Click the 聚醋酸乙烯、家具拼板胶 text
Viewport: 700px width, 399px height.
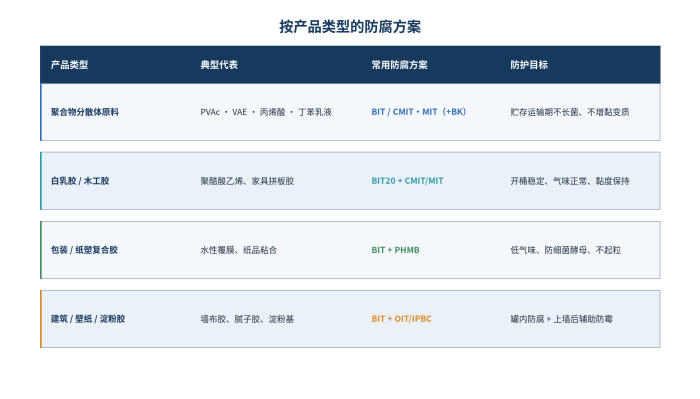(247, 181)
